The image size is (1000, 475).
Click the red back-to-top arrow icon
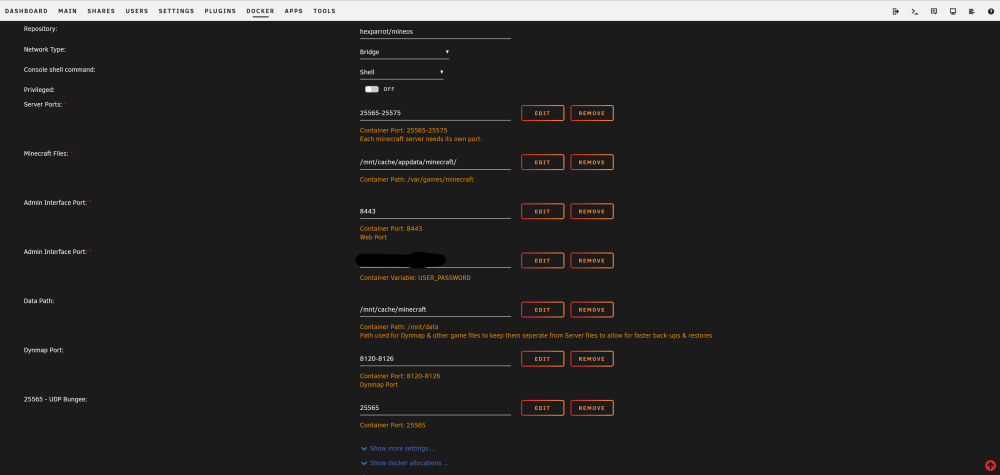(990, 465)
